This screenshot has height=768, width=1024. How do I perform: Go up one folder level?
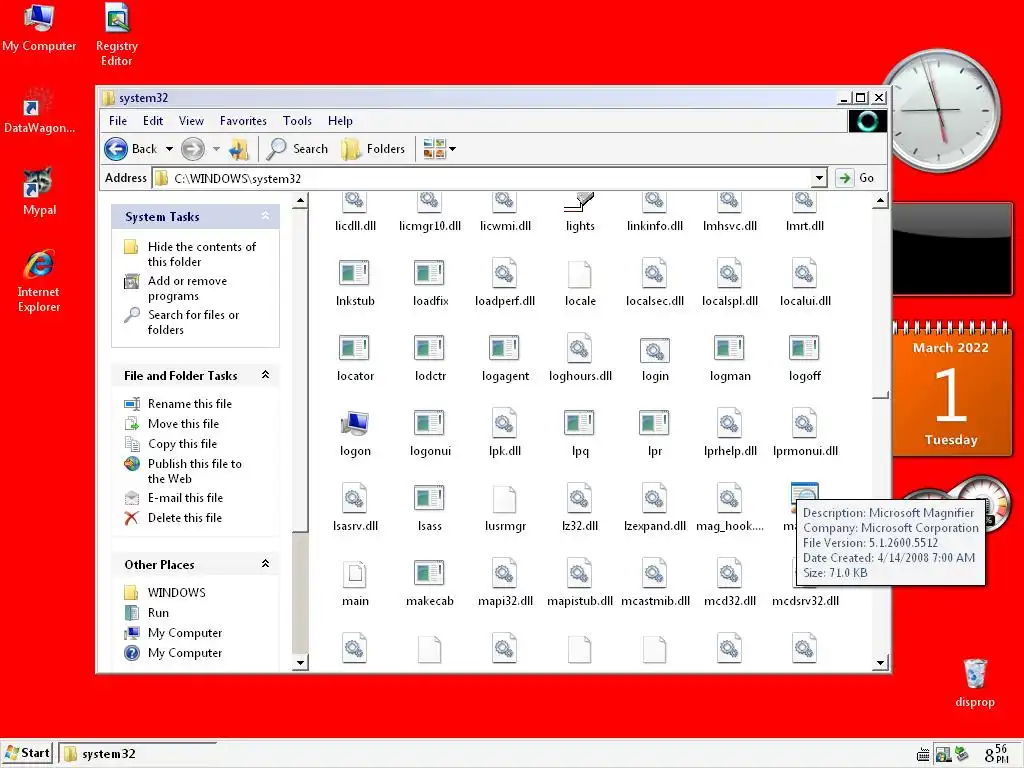click(239, 149)
